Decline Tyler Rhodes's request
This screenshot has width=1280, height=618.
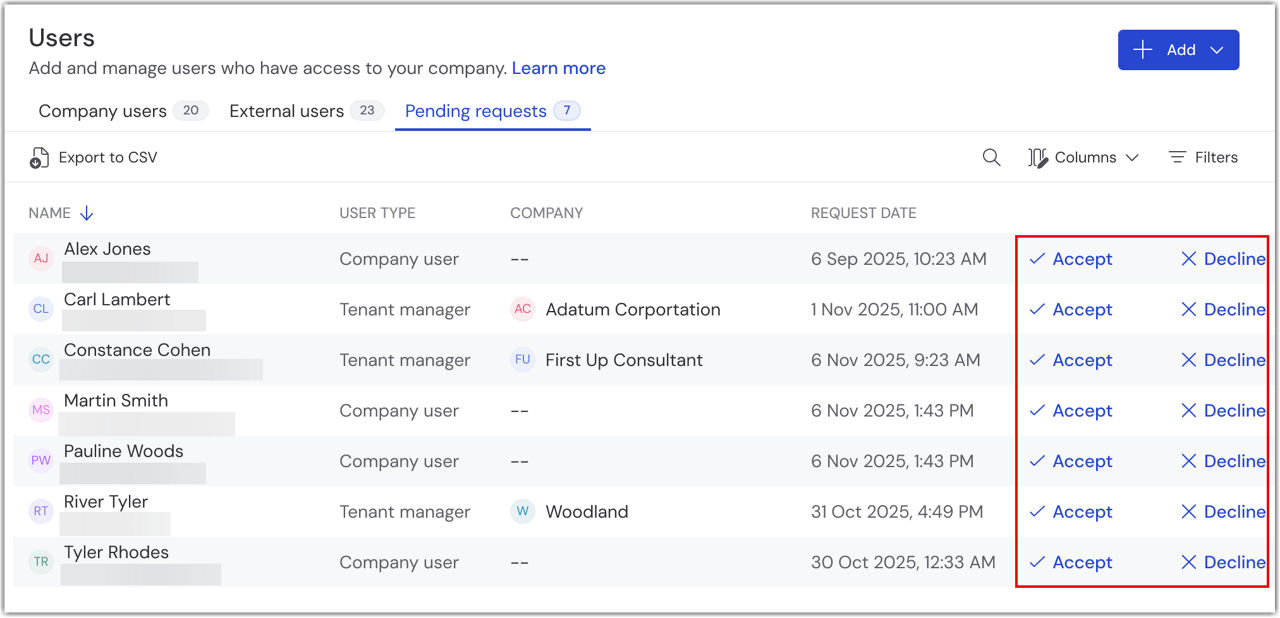coord(1223,562)
